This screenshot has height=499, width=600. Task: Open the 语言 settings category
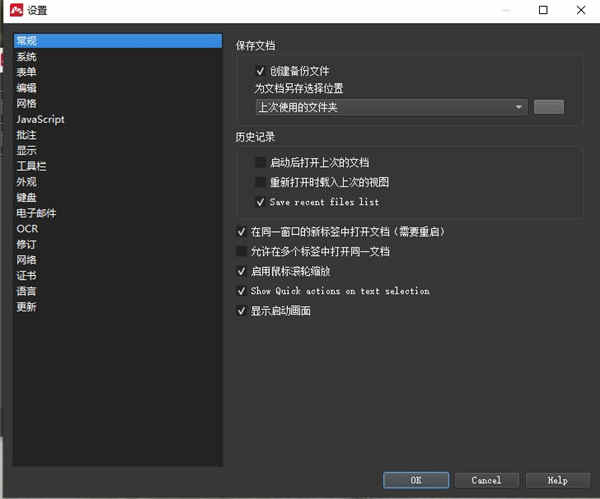tap(118, 291)
